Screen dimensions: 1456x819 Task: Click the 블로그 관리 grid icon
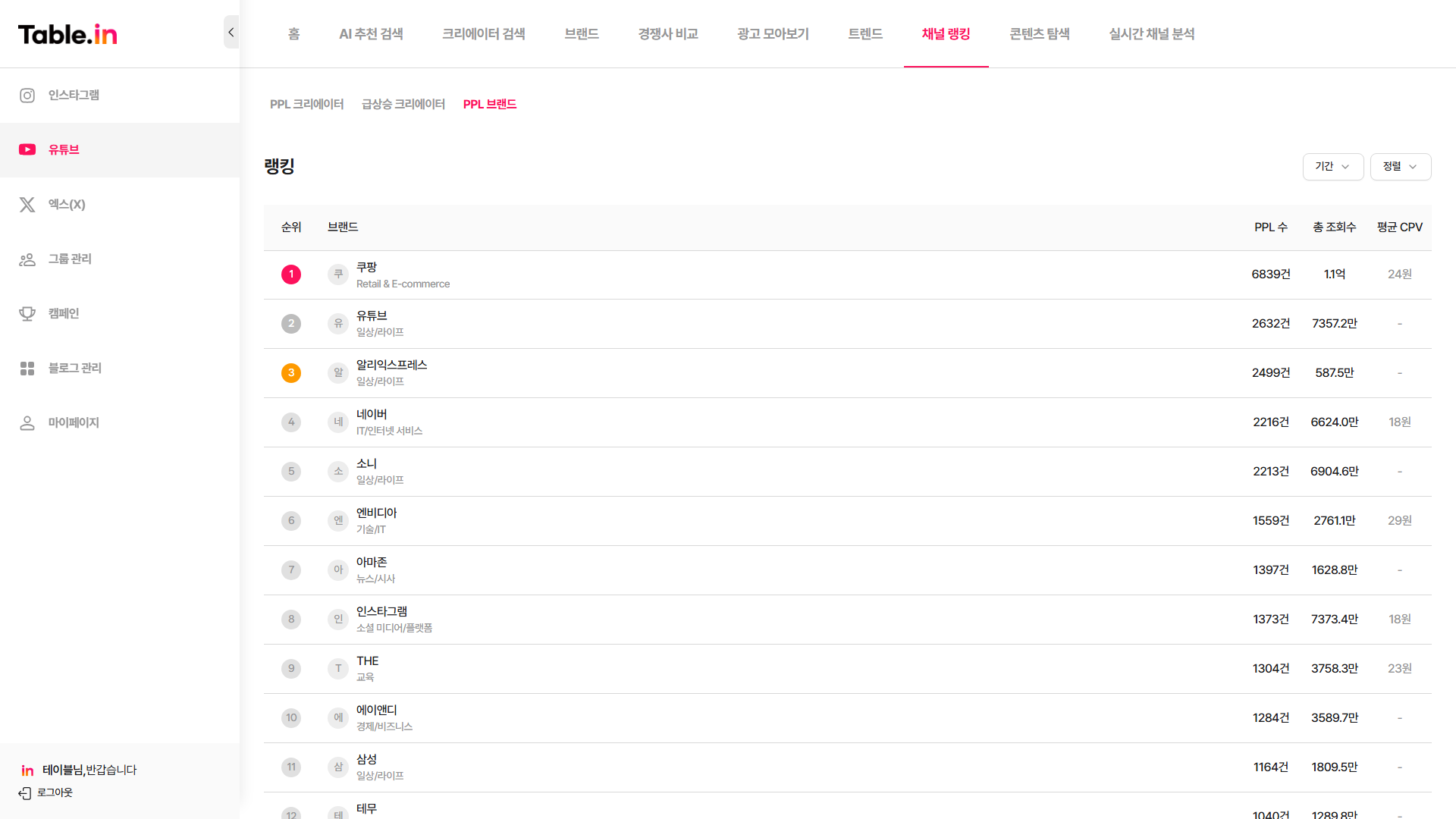point(27,368)
